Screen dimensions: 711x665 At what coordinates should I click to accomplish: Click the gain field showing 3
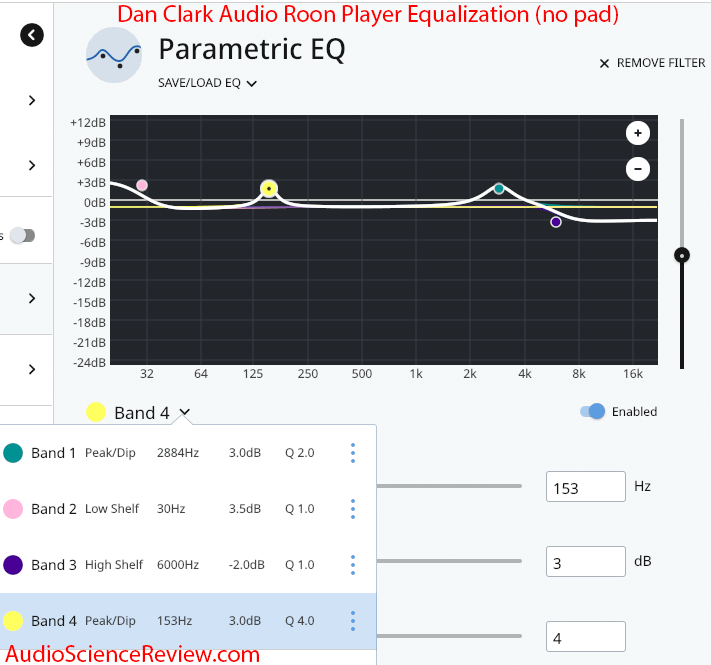point(585,561)
